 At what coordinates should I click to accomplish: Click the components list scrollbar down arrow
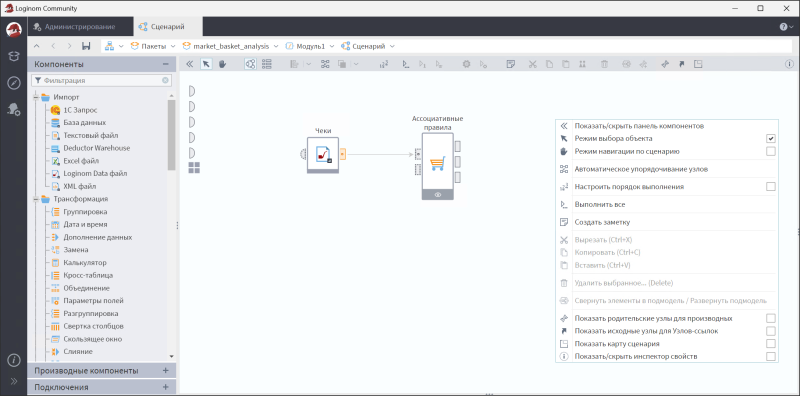[x=171, y=356]
